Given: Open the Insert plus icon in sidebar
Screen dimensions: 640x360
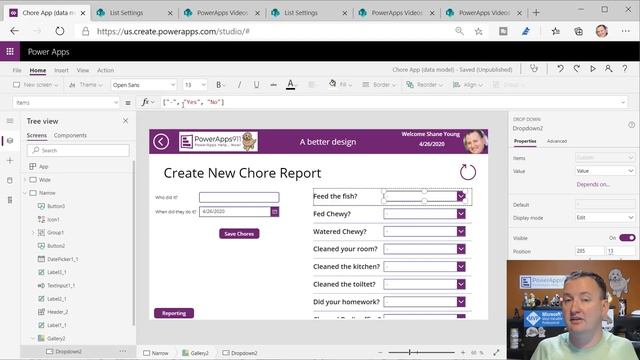Looking at the screenshot, I should pyautogui.click(x=10, y=160).
